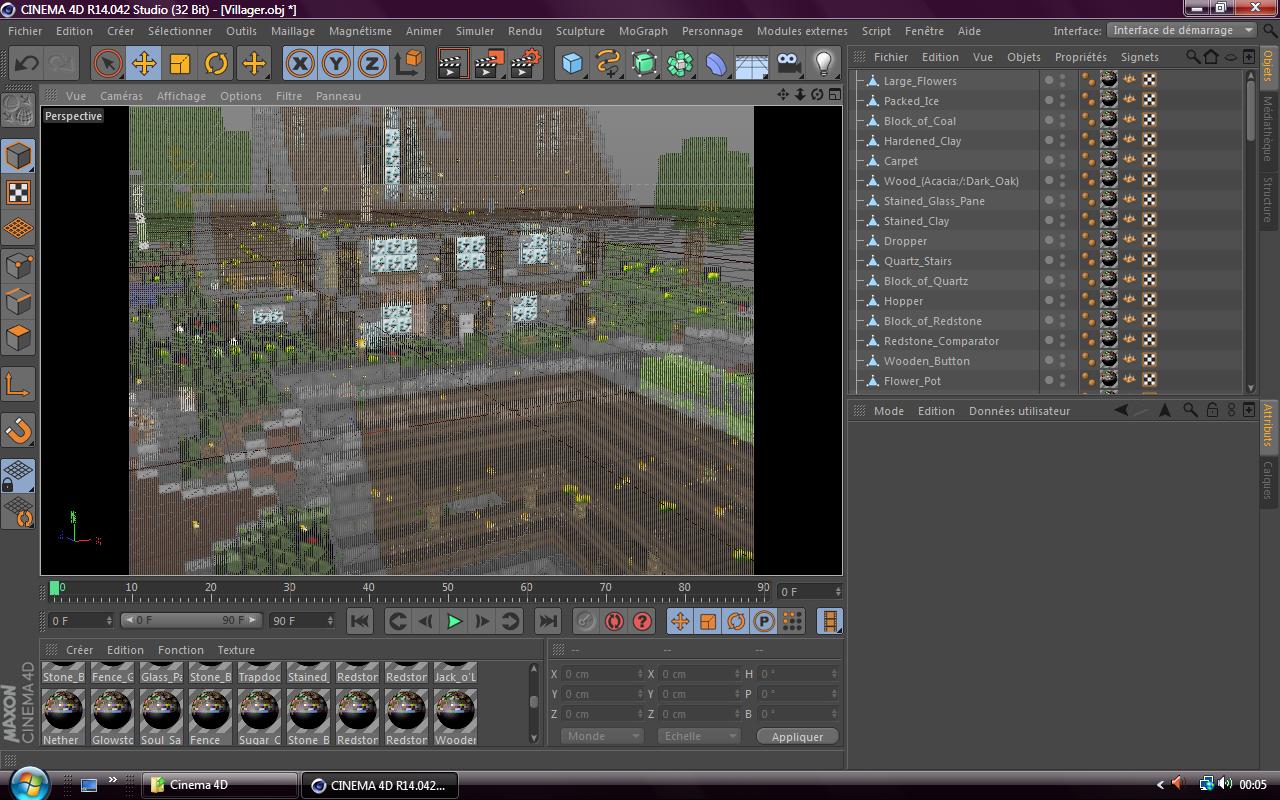1280x800 pixels.
Task: Toggle snapping magnet icon
Action: click(19, 430)
